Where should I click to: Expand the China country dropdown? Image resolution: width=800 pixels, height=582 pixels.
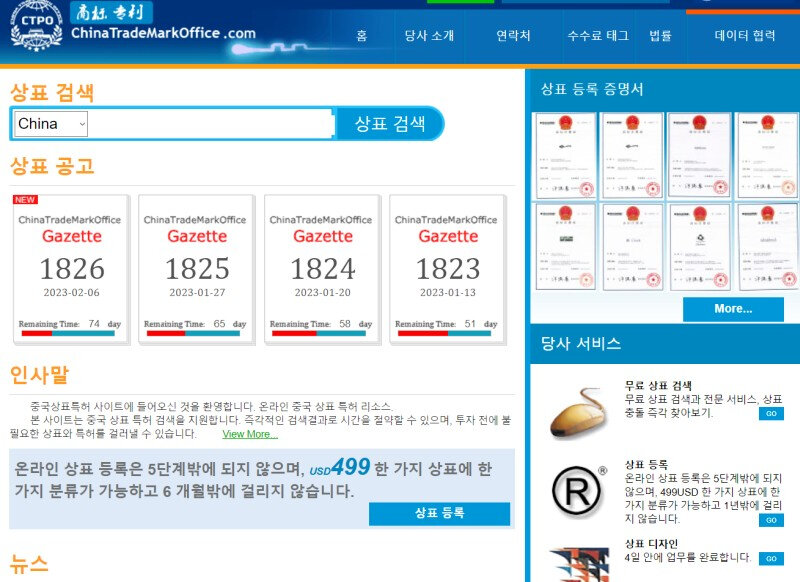(x=51, y=124)
